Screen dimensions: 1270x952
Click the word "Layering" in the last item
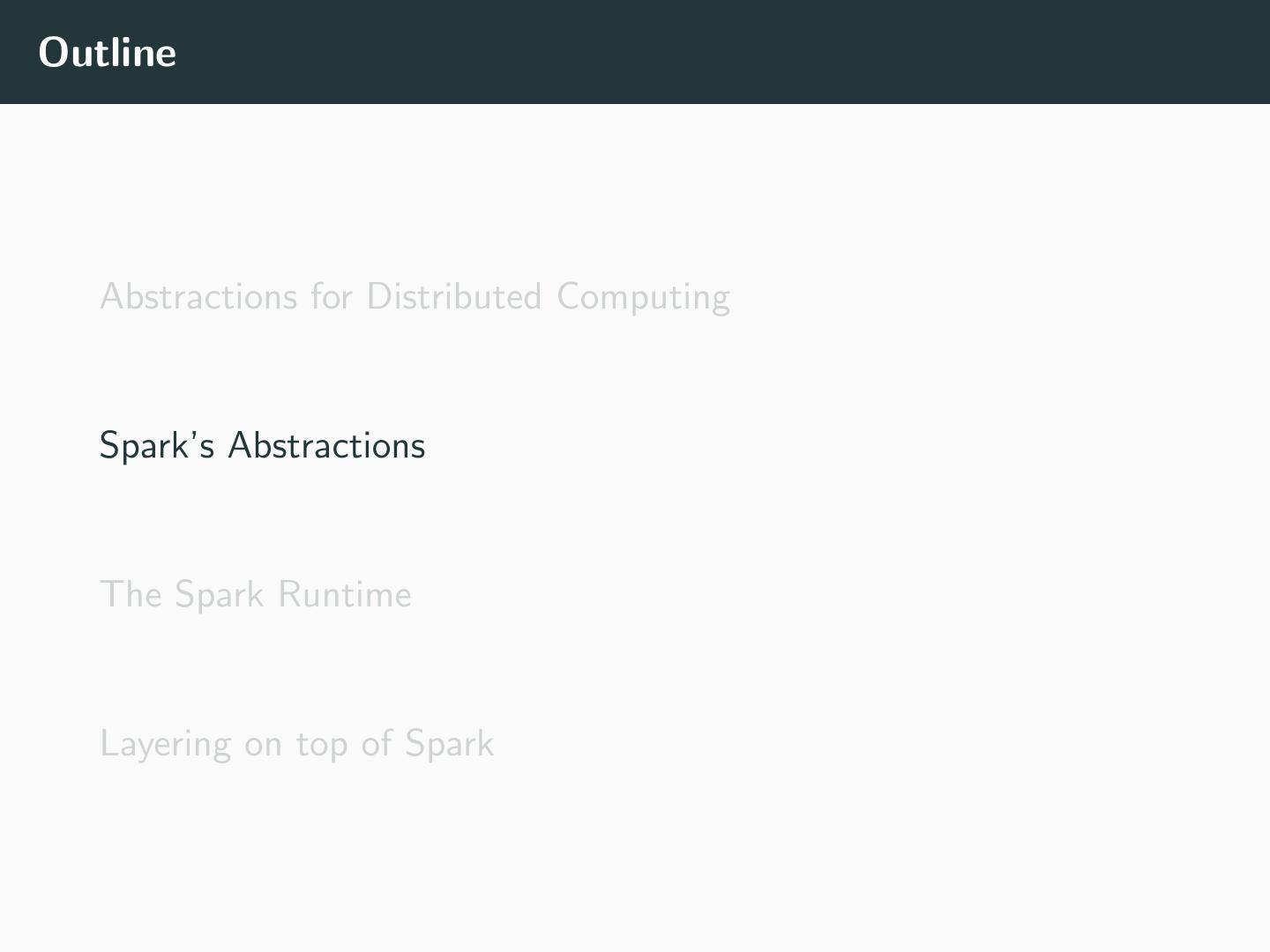(x=165, y=745)
